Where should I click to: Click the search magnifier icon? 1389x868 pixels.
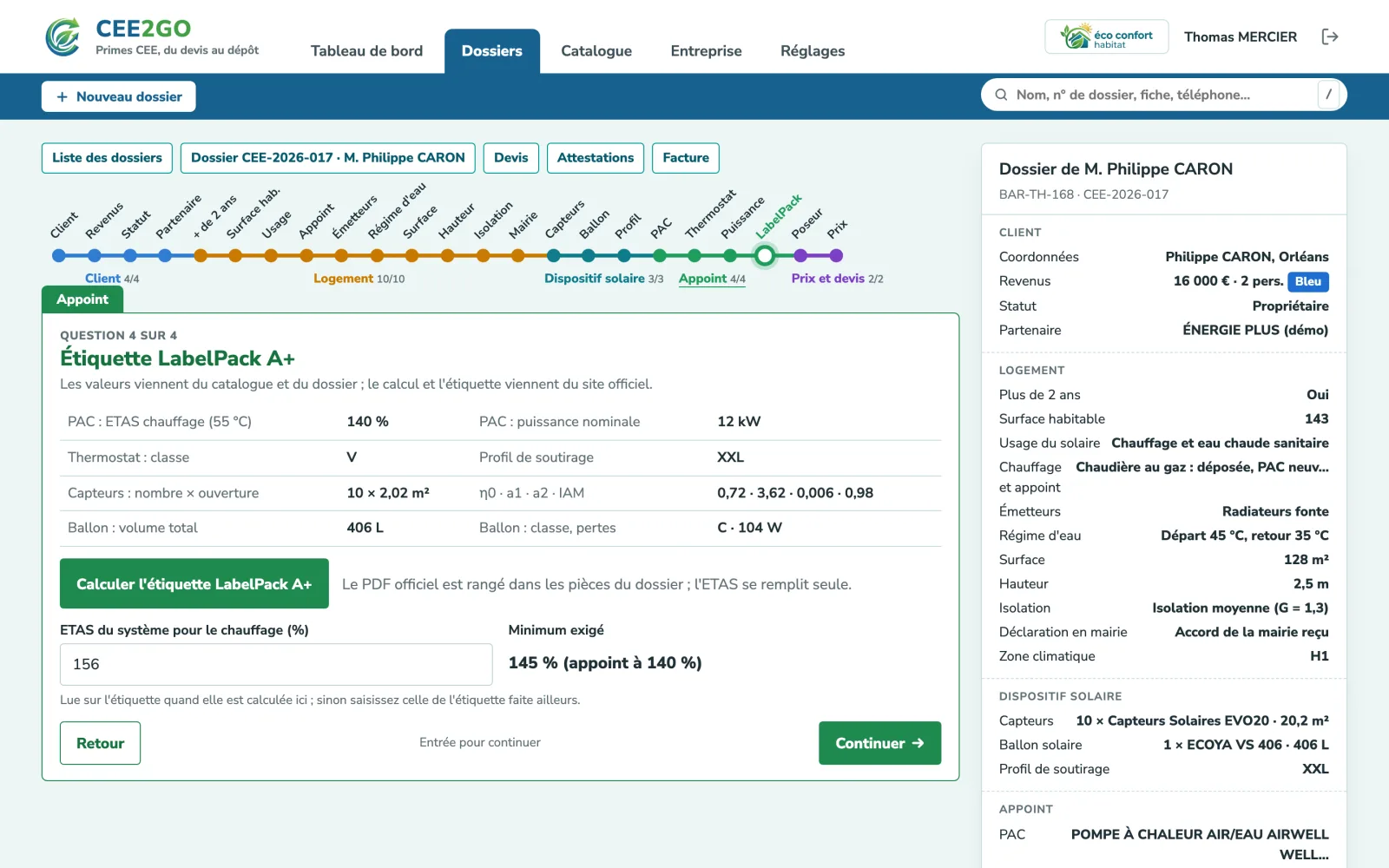coord(1001,95)
